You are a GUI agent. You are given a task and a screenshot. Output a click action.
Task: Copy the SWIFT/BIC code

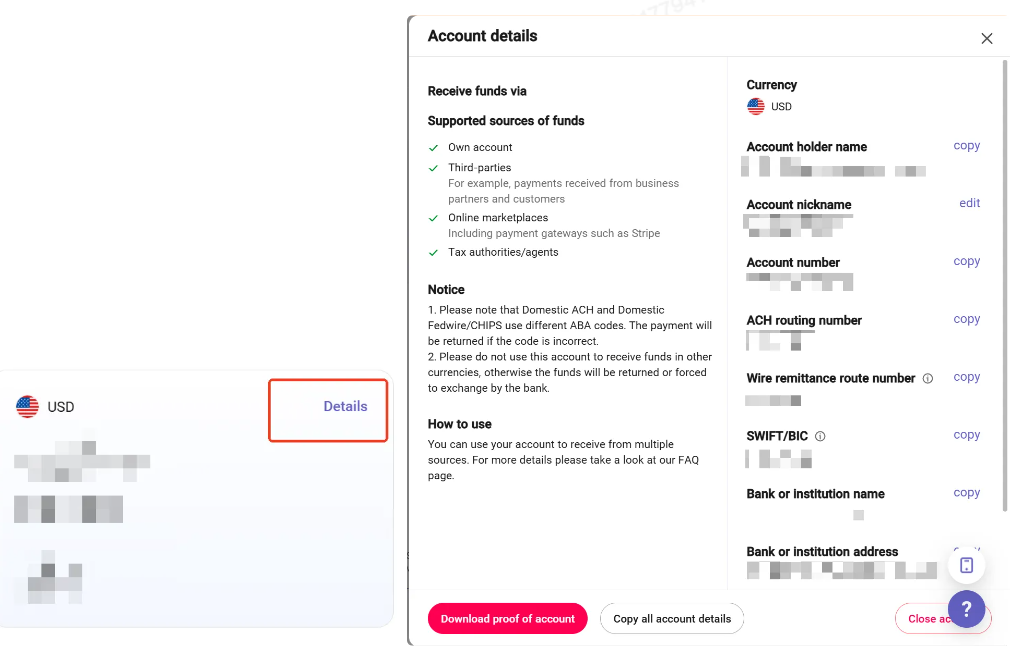966,435
